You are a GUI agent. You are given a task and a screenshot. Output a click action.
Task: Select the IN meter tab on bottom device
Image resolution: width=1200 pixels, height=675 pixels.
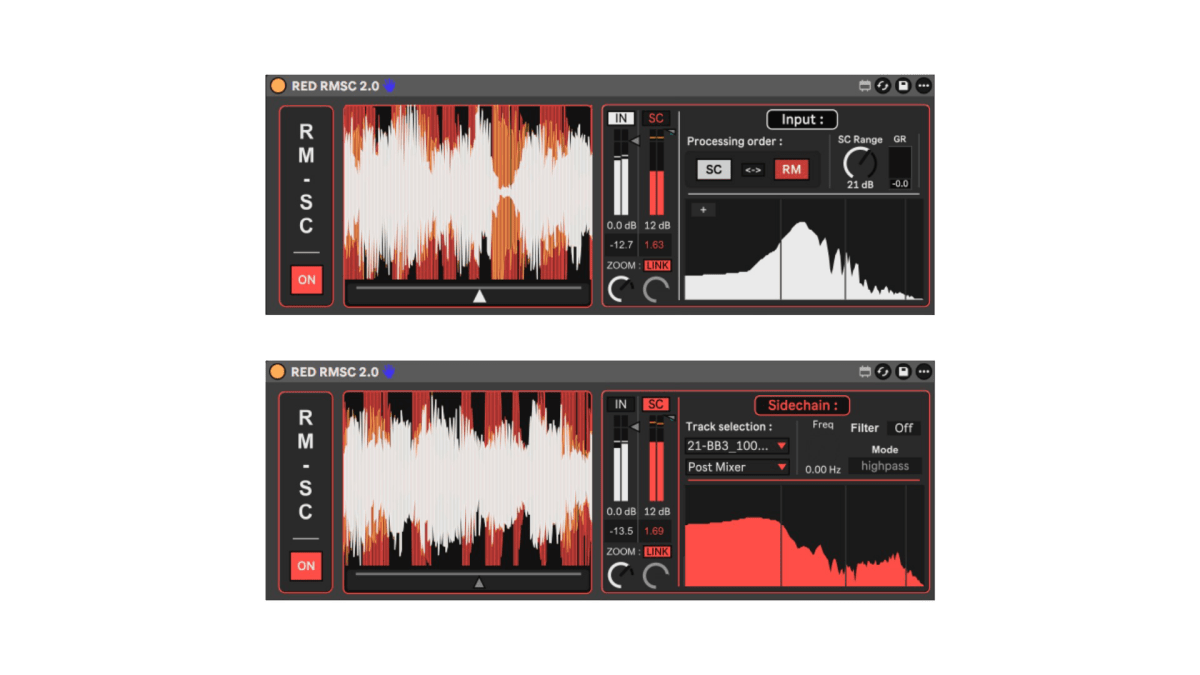pos(620,404)
